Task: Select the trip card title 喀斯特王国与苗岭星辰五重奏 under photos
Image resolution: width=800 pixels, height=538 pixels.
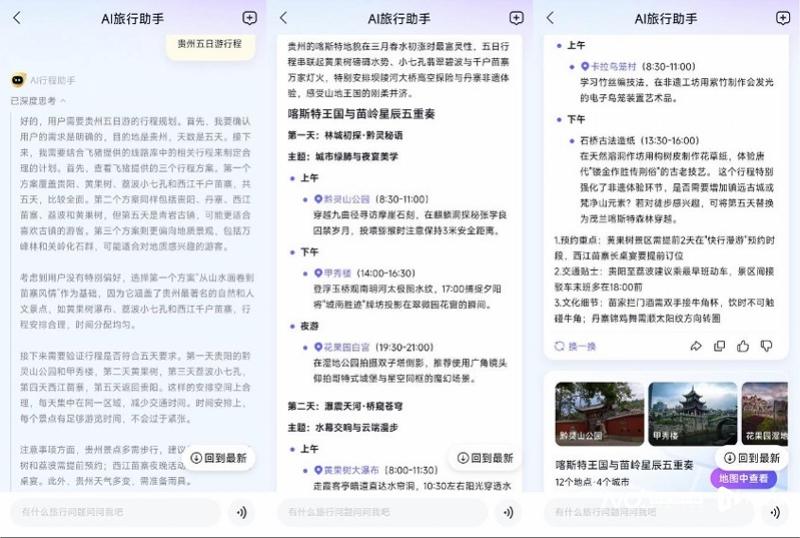Action: (x=624, y=464)
